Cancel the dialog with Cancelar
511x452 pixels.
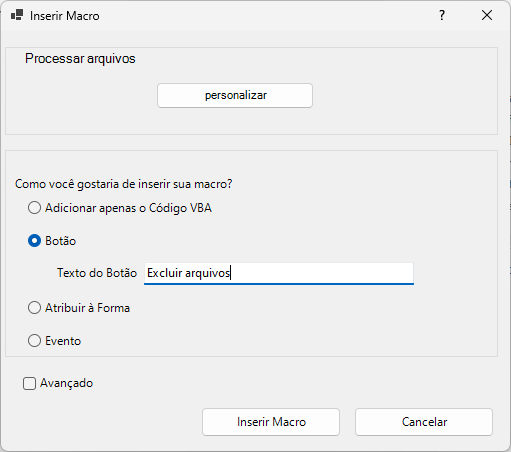pos(424,422)
